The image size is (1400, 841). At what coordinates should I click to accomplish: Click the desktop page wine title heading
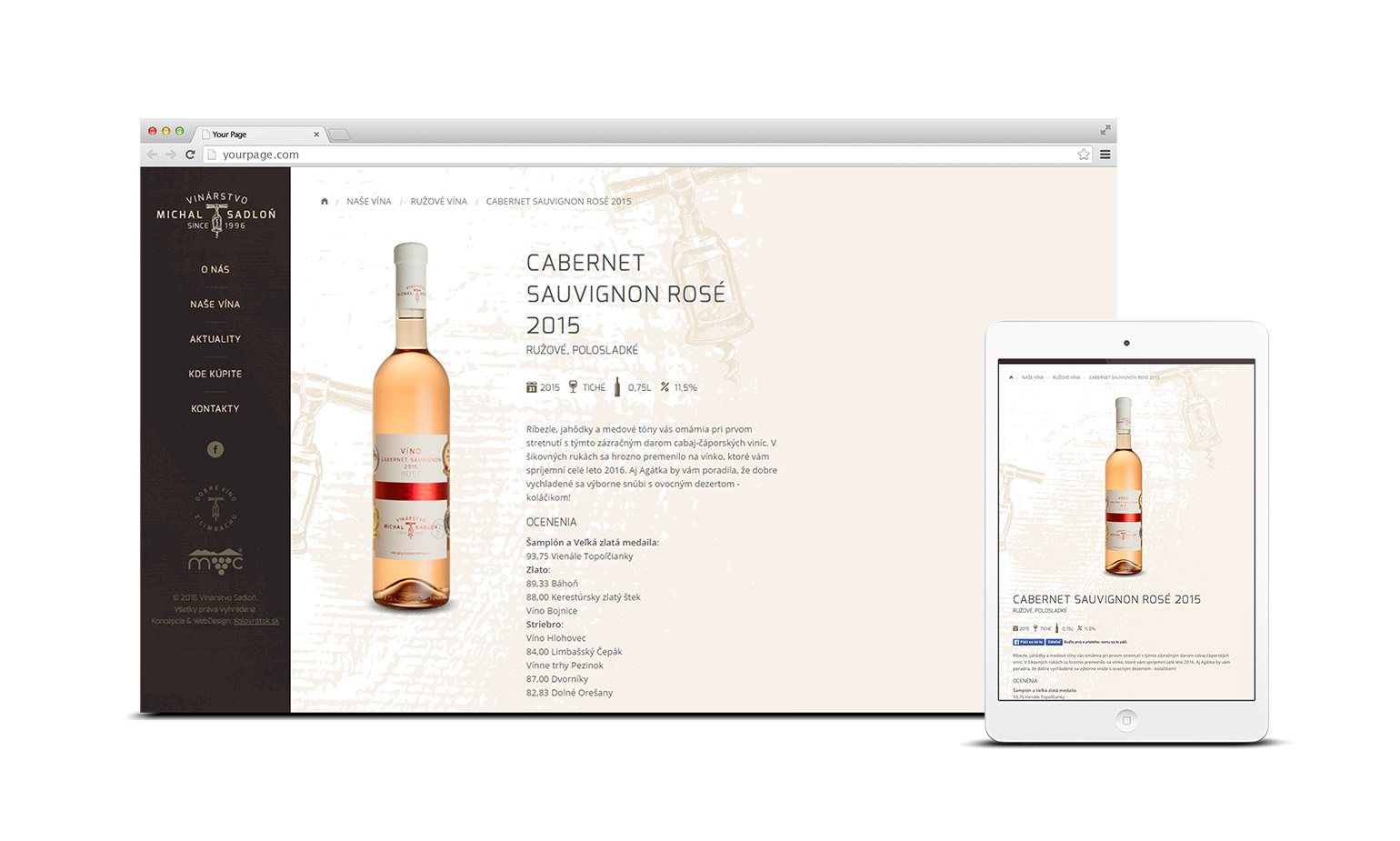click(626, 294)
